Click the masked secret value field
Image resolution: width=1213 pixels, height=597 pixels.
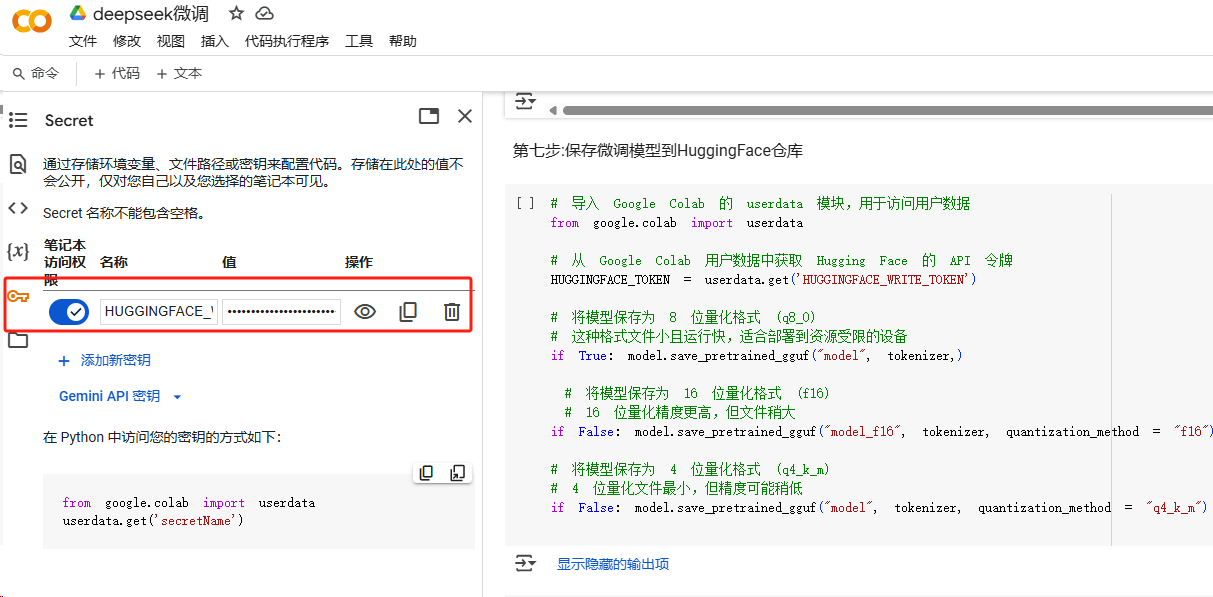(x=281, y=312)
